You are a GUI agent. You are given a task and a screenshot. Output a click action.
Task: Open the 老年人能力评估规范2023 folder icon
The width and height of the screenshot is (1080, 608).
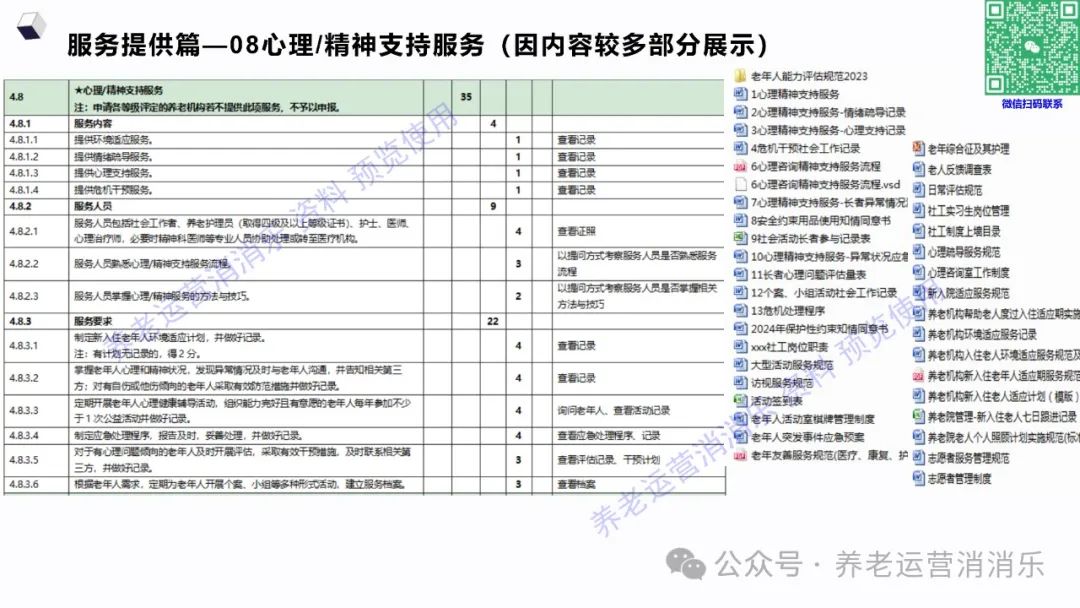pyautogui.click(x=740, y=76)
